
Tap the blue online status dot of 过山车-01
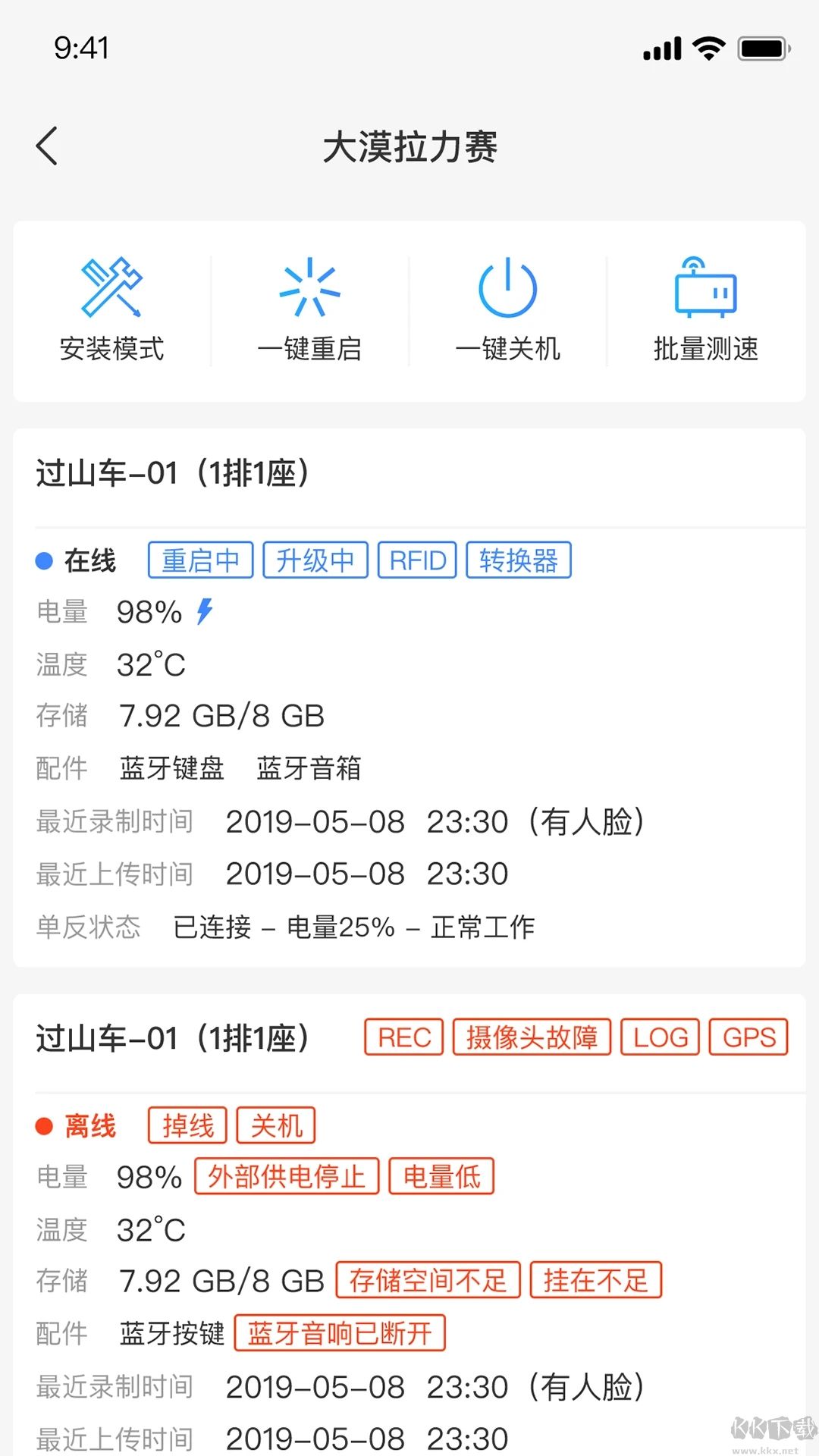pos(43,560)
